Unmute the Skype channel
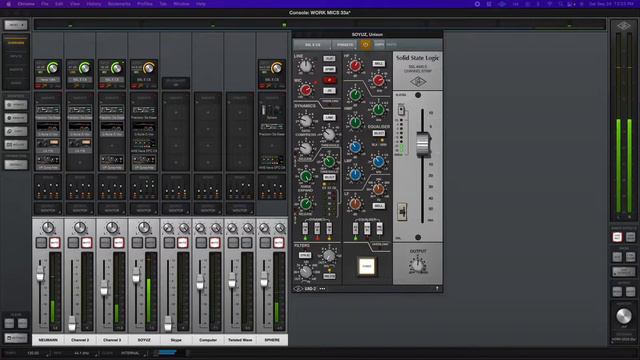This screenshot has height=360, width=640. (182, 243)
